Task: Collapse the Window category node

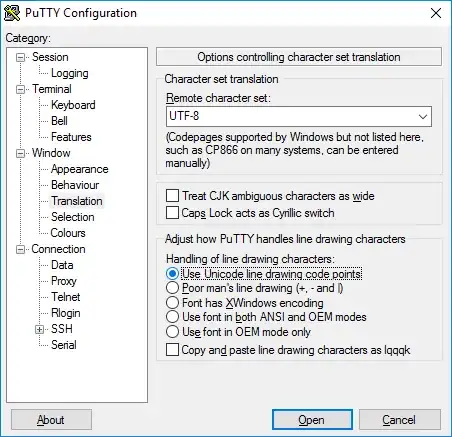Action: click(21, 154)
